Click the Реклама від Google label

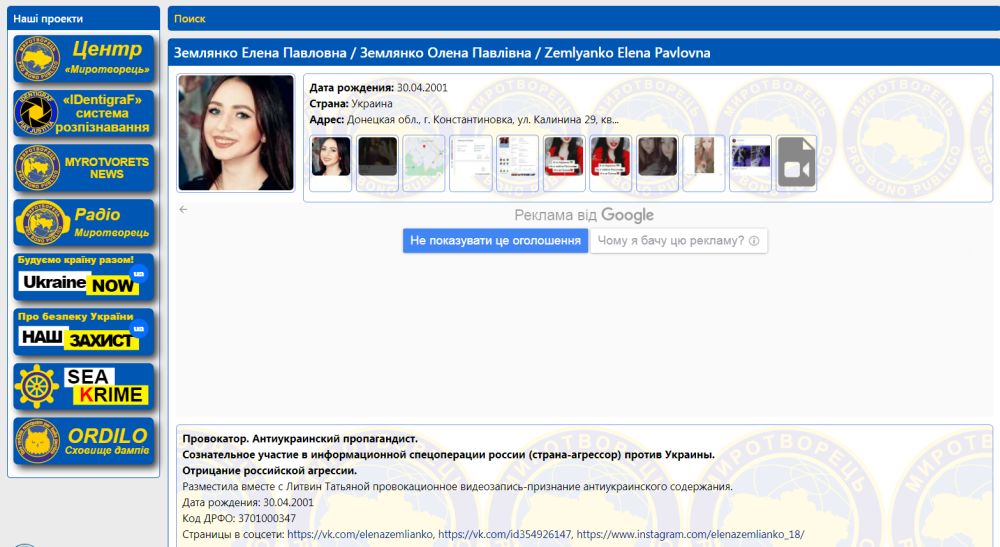584,215
